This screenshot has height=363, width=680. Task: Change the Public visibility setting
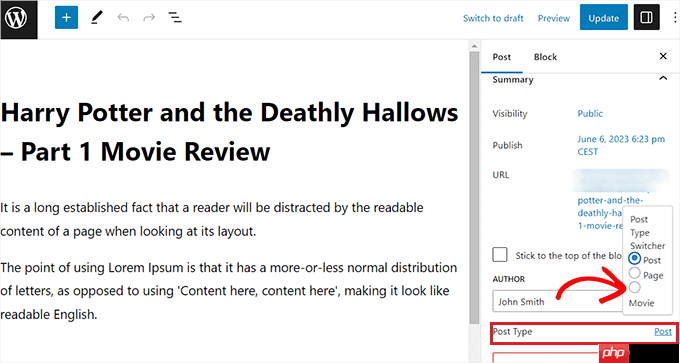click(x=590, y=114)
